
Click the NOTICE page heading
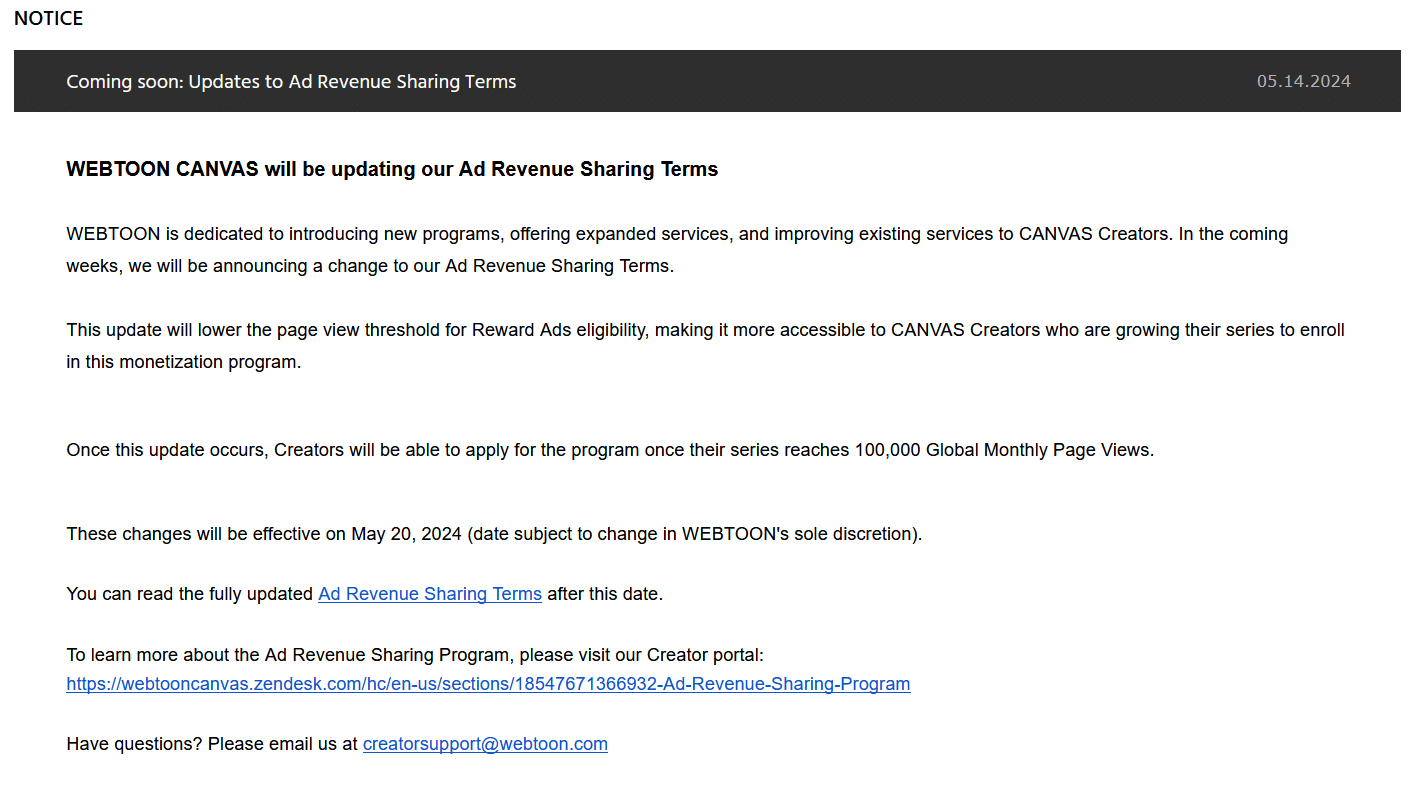[48, 18]
